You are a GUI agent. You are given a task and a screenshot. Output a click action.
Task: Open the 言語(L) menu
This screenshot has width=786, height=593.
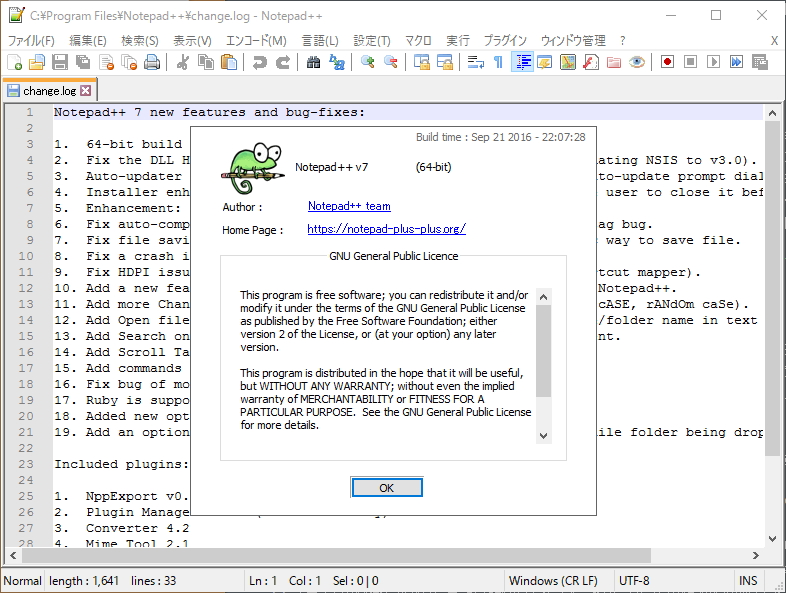[320, 41]
